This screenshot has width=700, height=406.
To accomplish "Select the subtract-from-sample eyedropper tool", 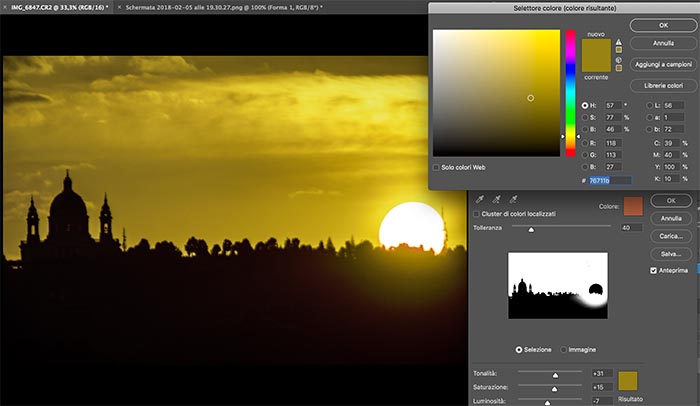I will click(513, 200).
